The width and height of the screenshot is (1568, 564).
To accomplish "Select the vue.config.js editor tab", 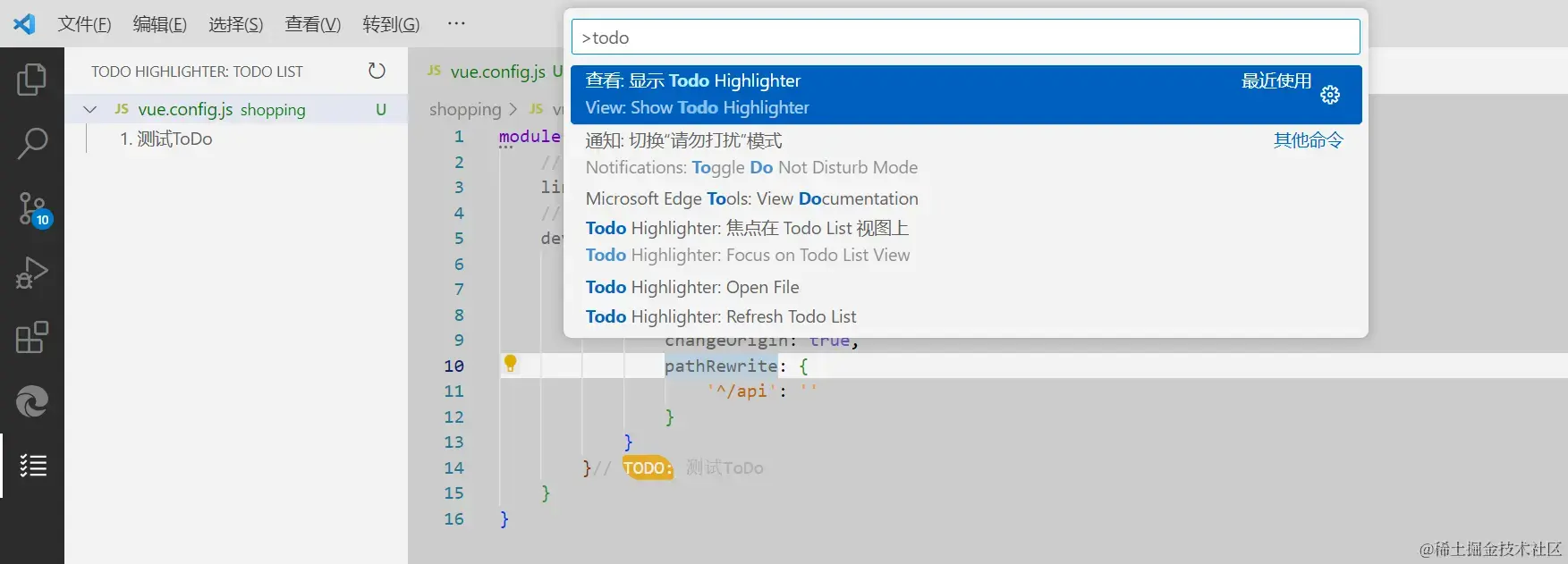I will coord(496,72).
